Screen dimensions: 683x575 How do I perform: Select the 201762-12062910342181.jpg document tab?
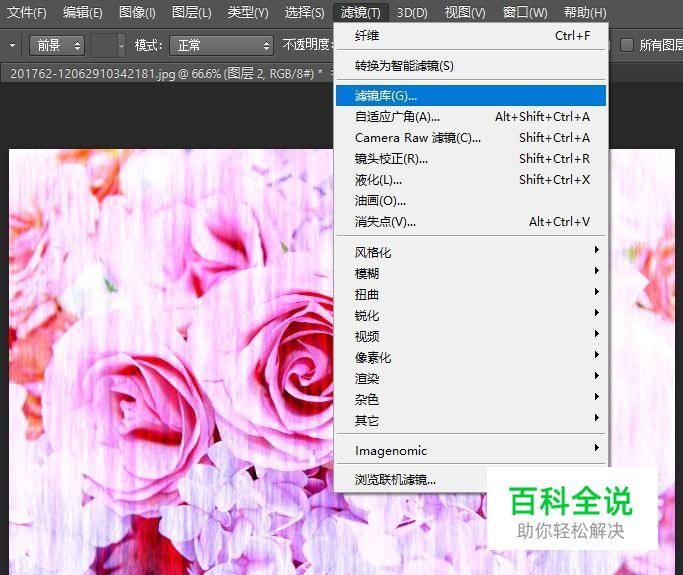coord(166,73)
